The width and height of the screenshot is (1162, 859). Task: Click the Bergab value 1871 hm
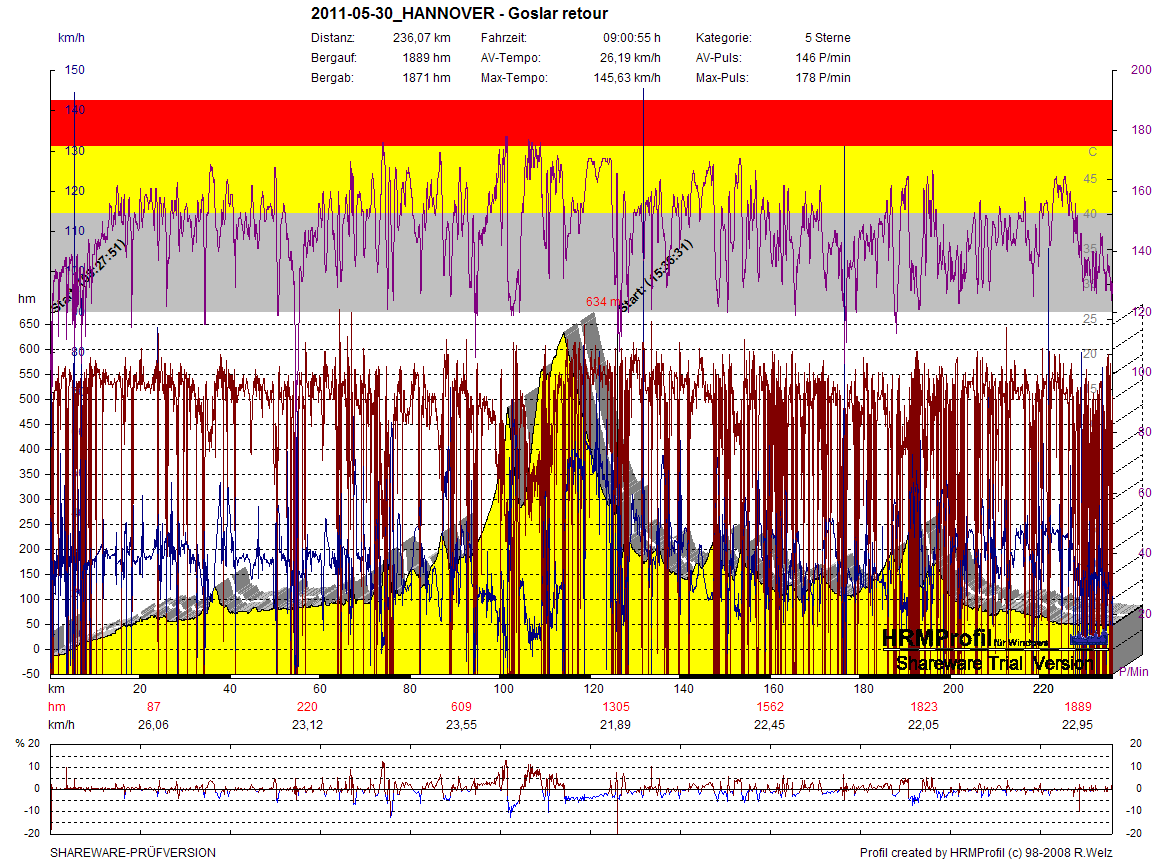(x=426, y=78)
